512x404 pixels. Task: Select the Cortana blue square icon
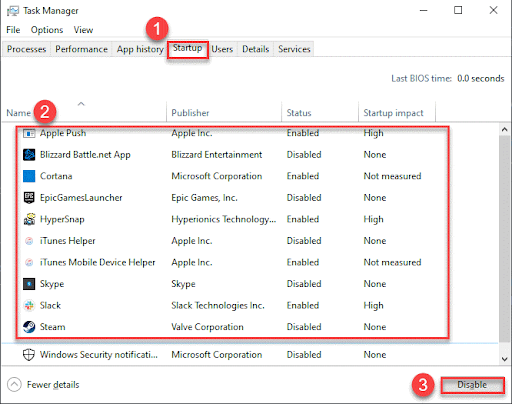29,176
